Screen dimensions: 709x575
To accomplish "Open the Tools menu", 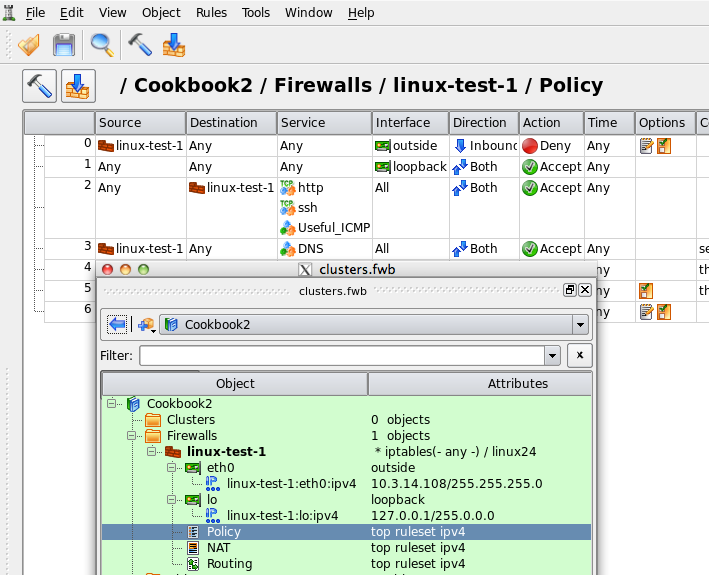I will 255,13.
